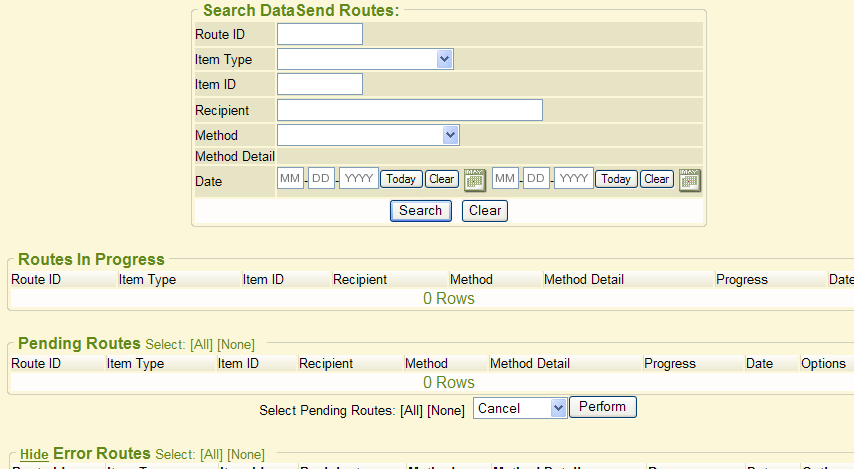Open the first date calendar picker icon
The image size is (854, 469).
(x=475, y=180)
